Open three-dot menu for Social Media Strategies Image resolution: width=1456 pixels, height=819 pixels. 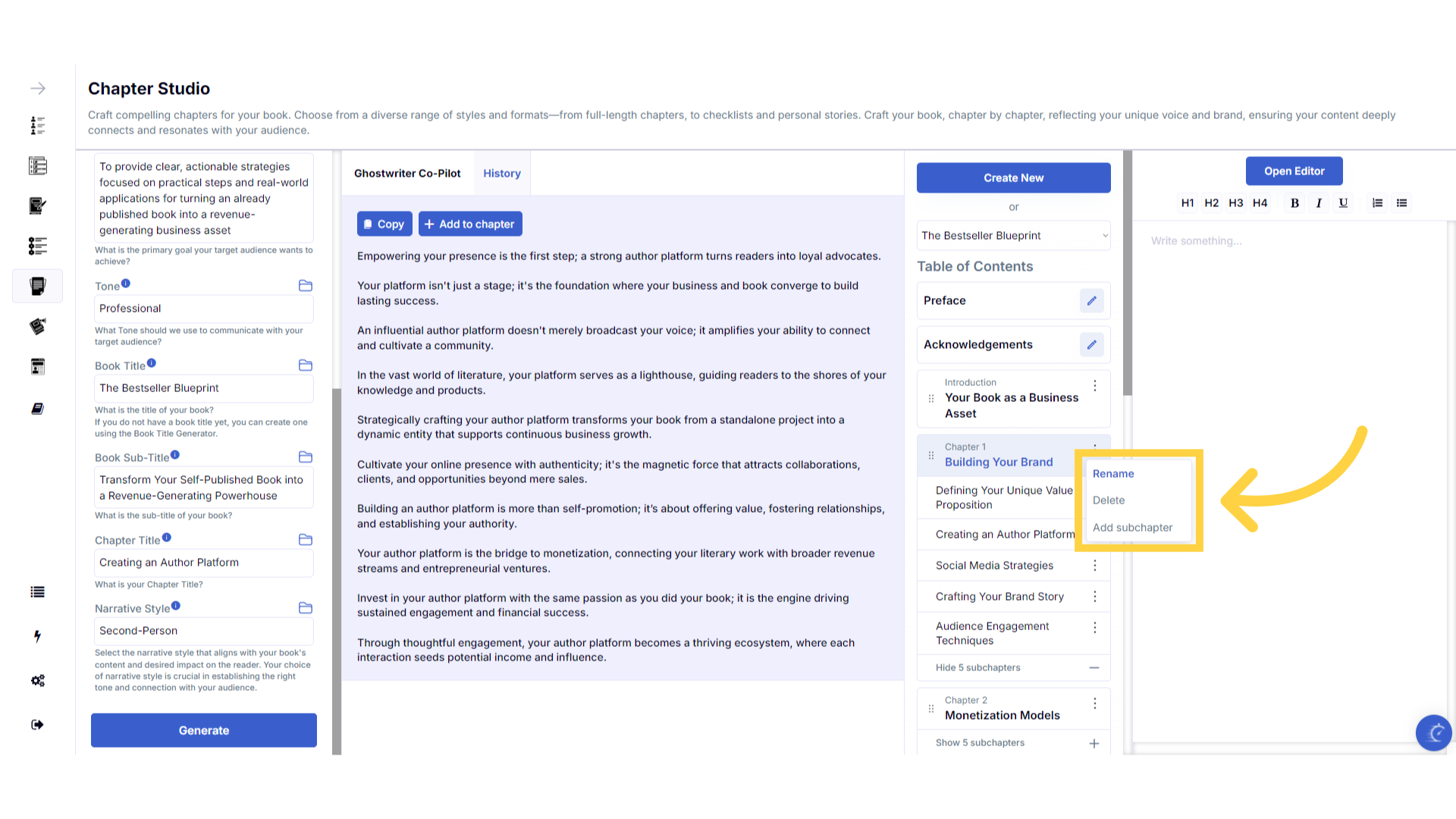[1094, 566]
